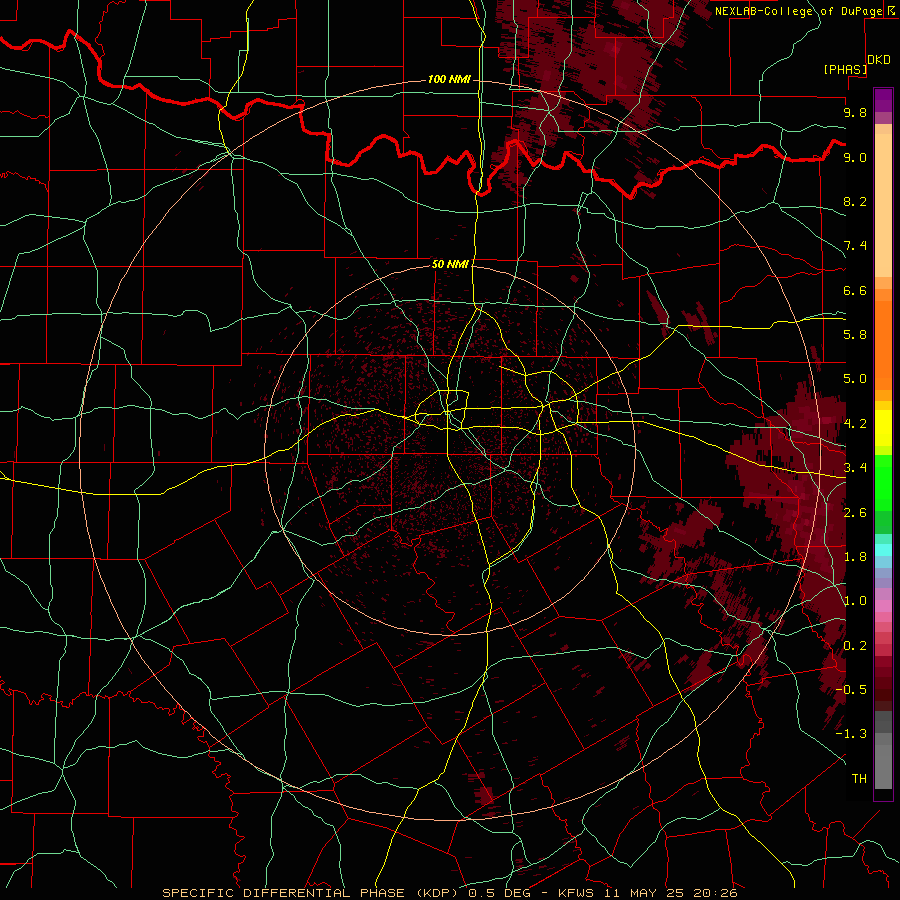Click the 9.0 value on color scale

point(855,157)
